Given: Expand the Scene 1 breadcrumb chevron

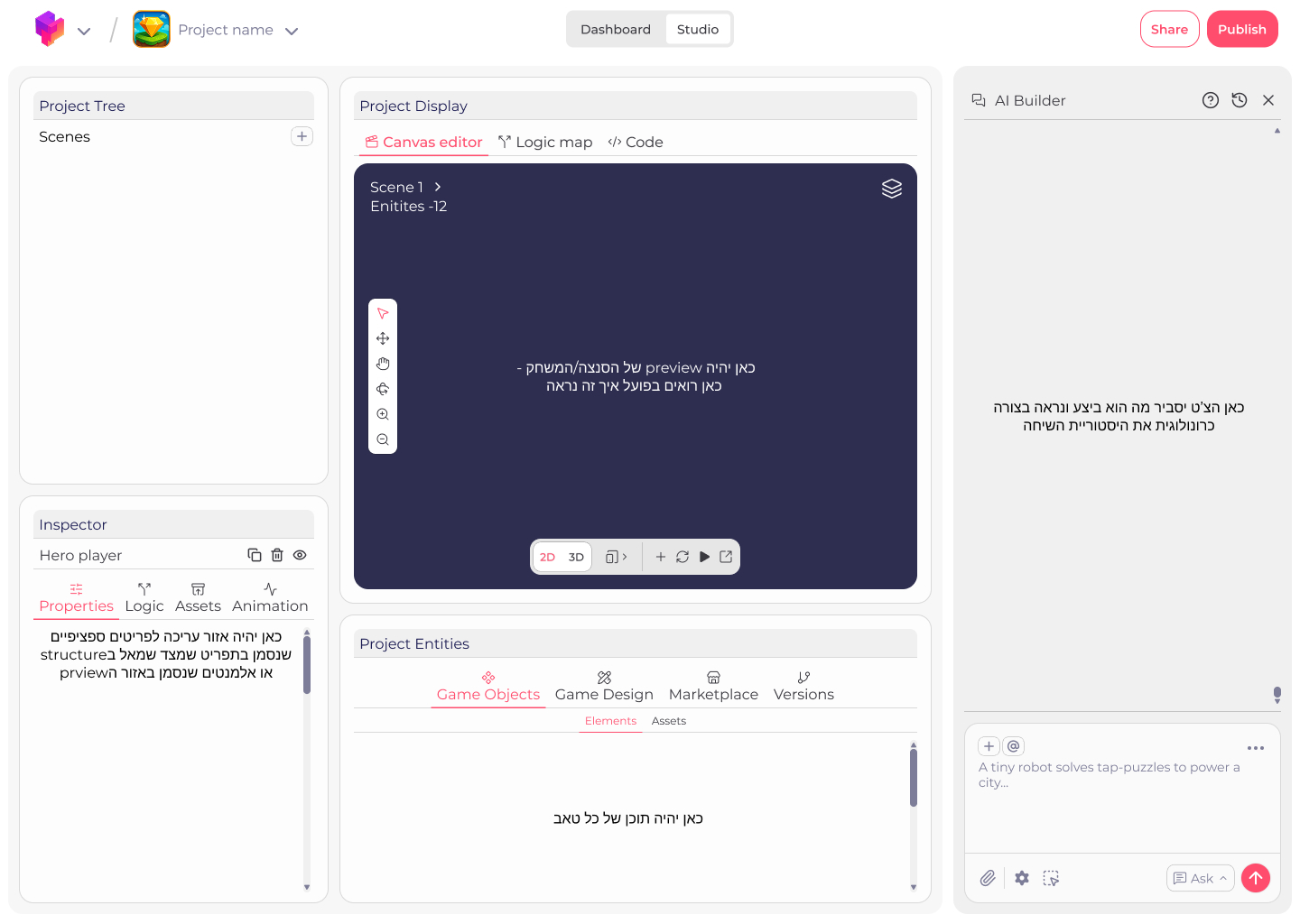Looking at the screenshot, I should 438,187.
